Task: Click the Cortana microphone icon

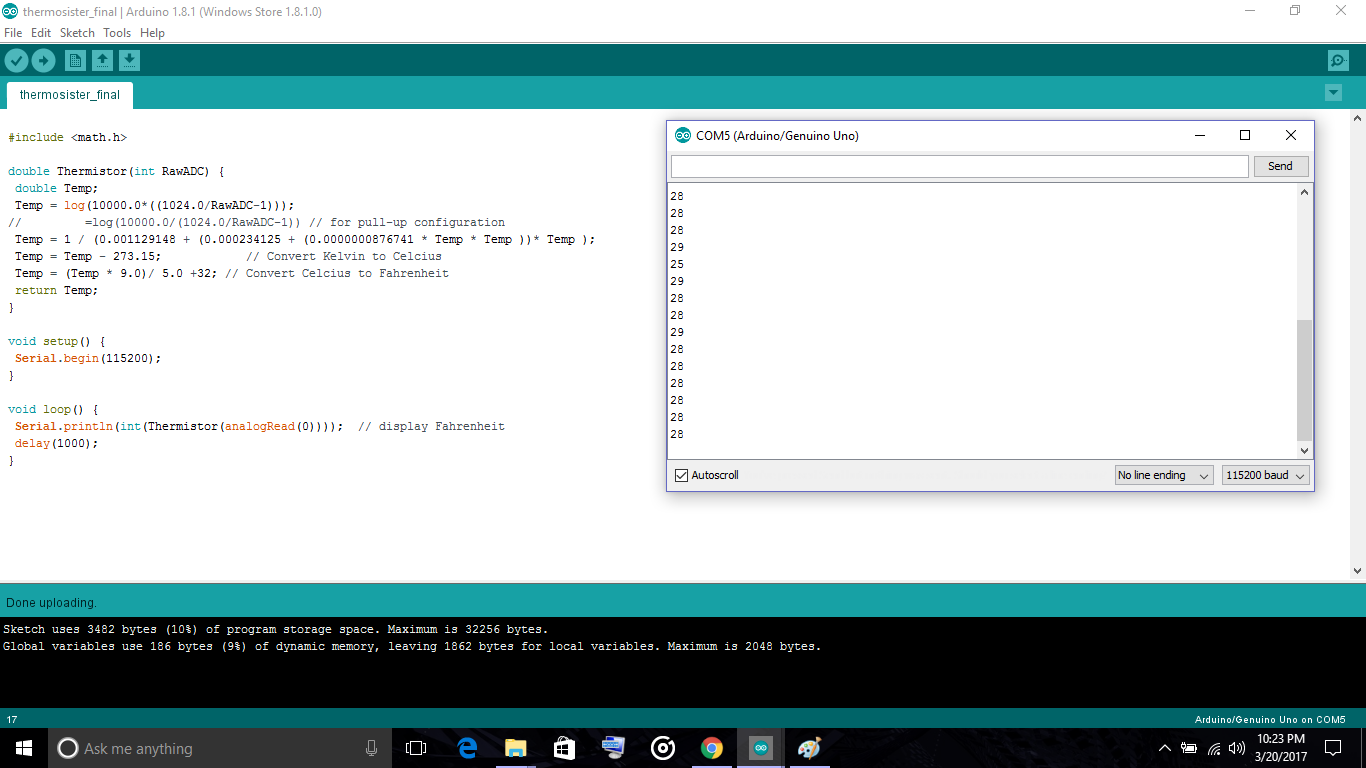Action: click(x=372, y=748)
